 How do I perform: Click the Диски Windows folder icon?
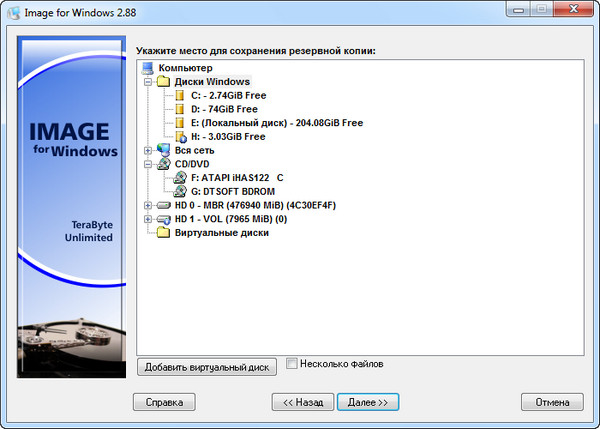tap(163, 81)
